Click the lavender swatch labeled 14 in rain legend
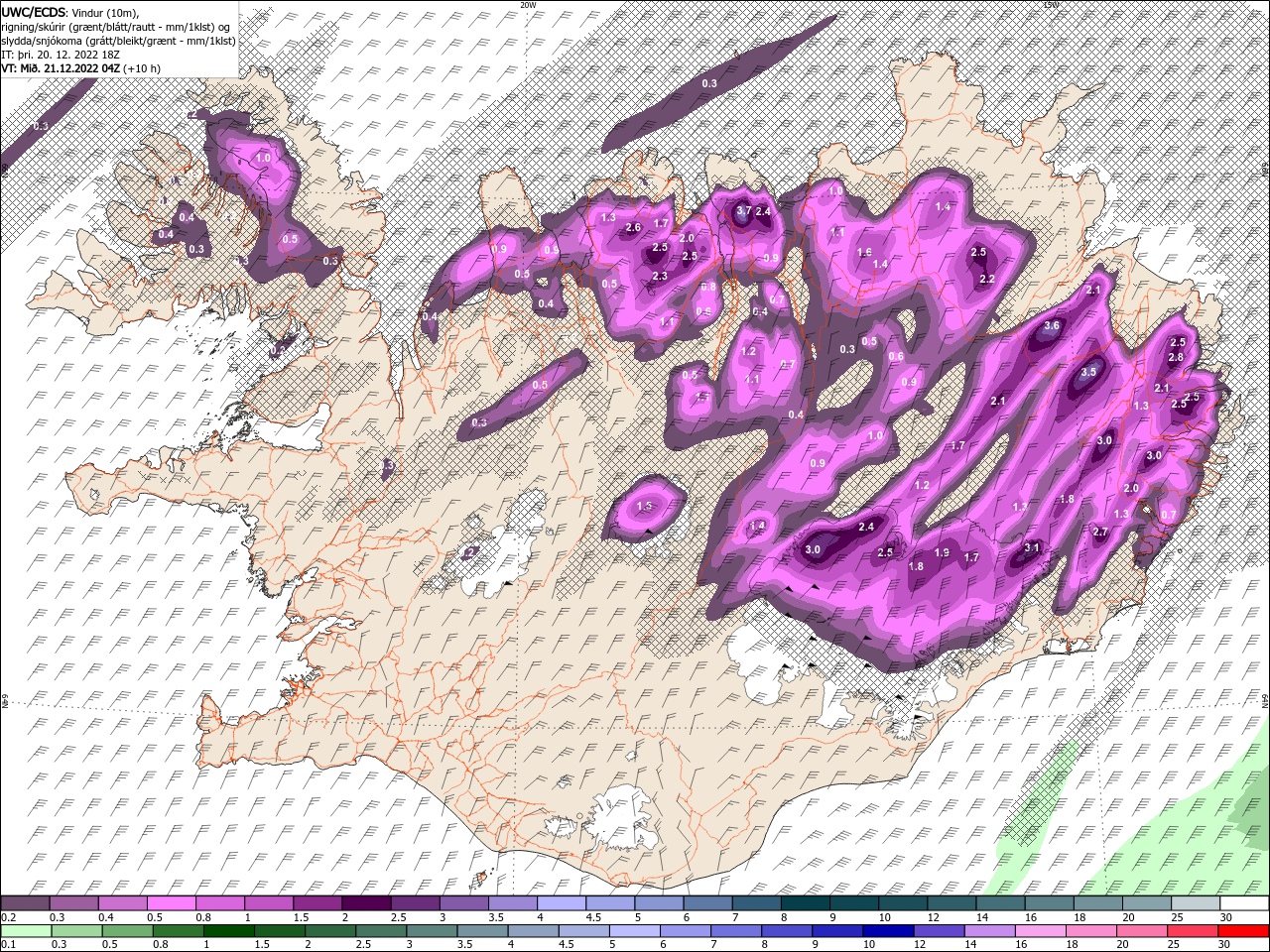The height and width of the screenshot is (952, 1270). point(989,930)
